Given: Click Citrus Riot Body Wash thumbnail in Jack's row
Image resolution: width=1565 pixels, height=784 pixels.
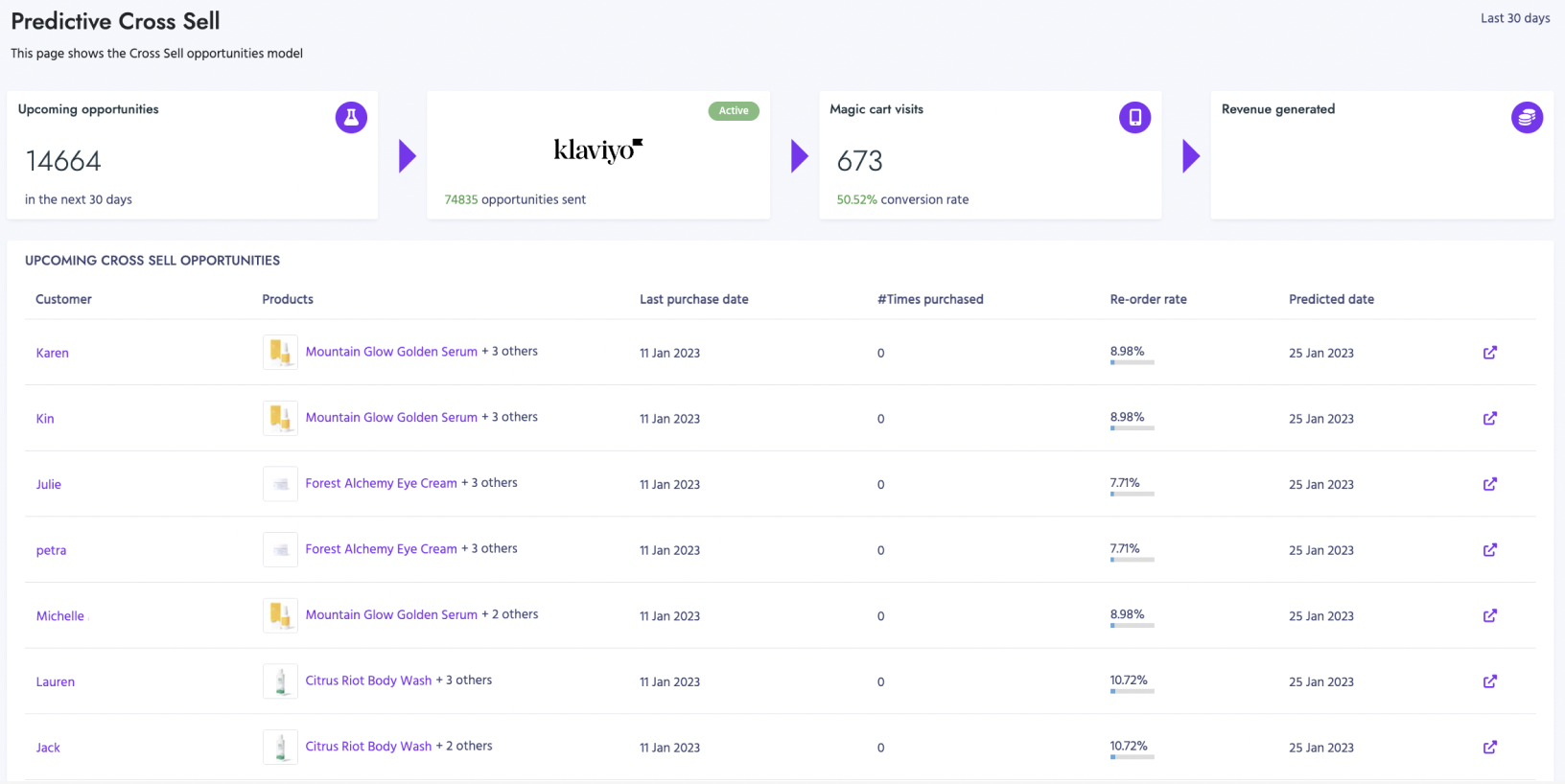Looking at the screenshot, I should 280,748.
